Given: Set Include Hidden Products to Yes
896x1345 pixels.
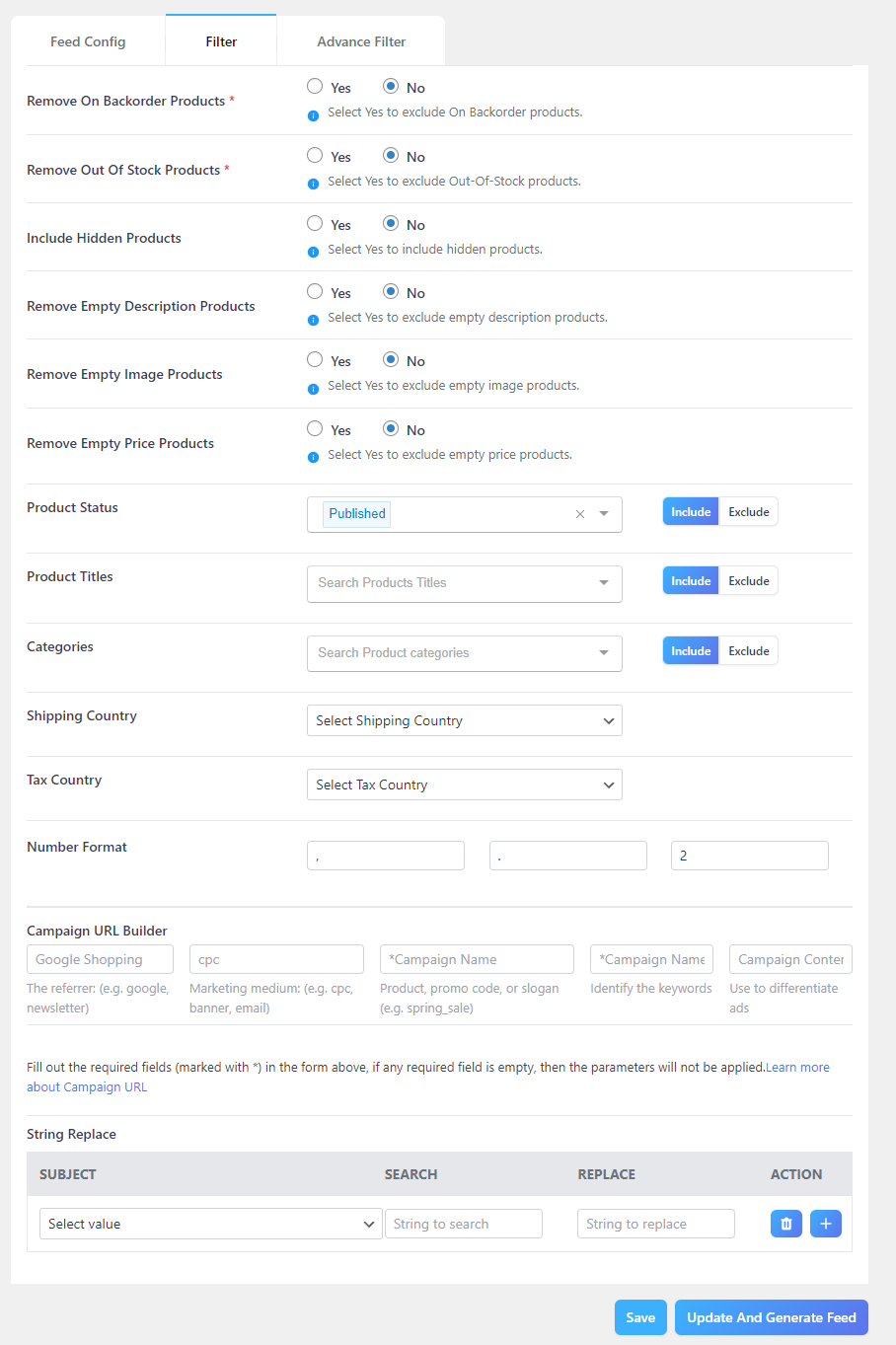Looking at the screenshot, I should pos(315,224).
